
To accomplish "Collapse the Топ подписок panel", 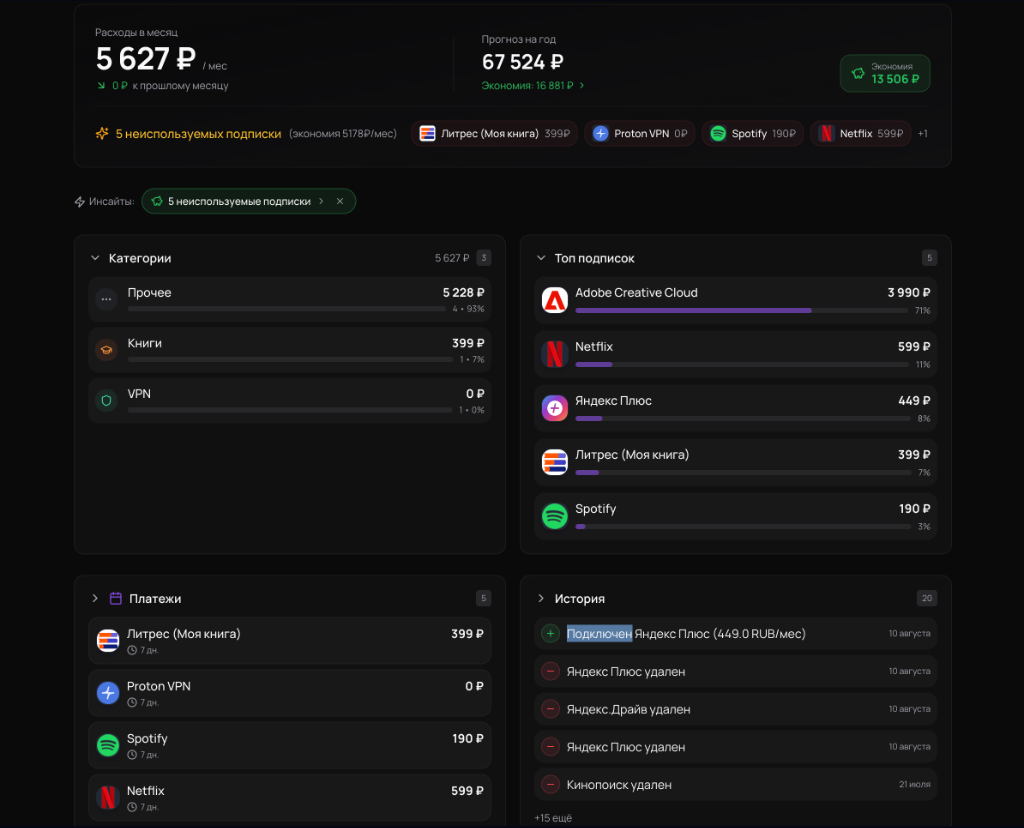I will [x=541, y=258].
